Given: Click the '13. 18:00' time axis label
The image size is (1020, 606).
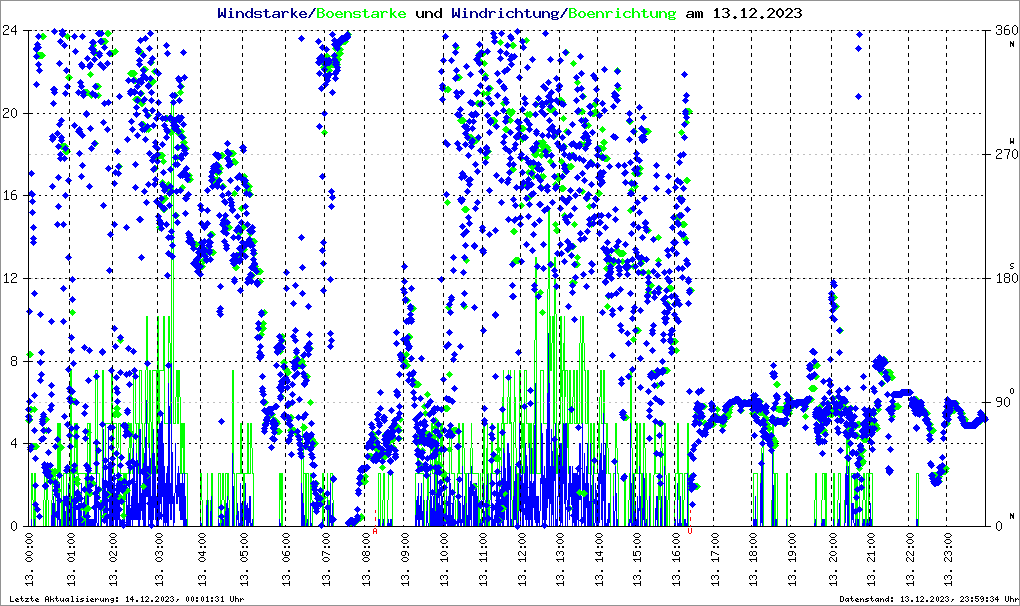Looking at the screenshot, I should (x=753, y=559).
